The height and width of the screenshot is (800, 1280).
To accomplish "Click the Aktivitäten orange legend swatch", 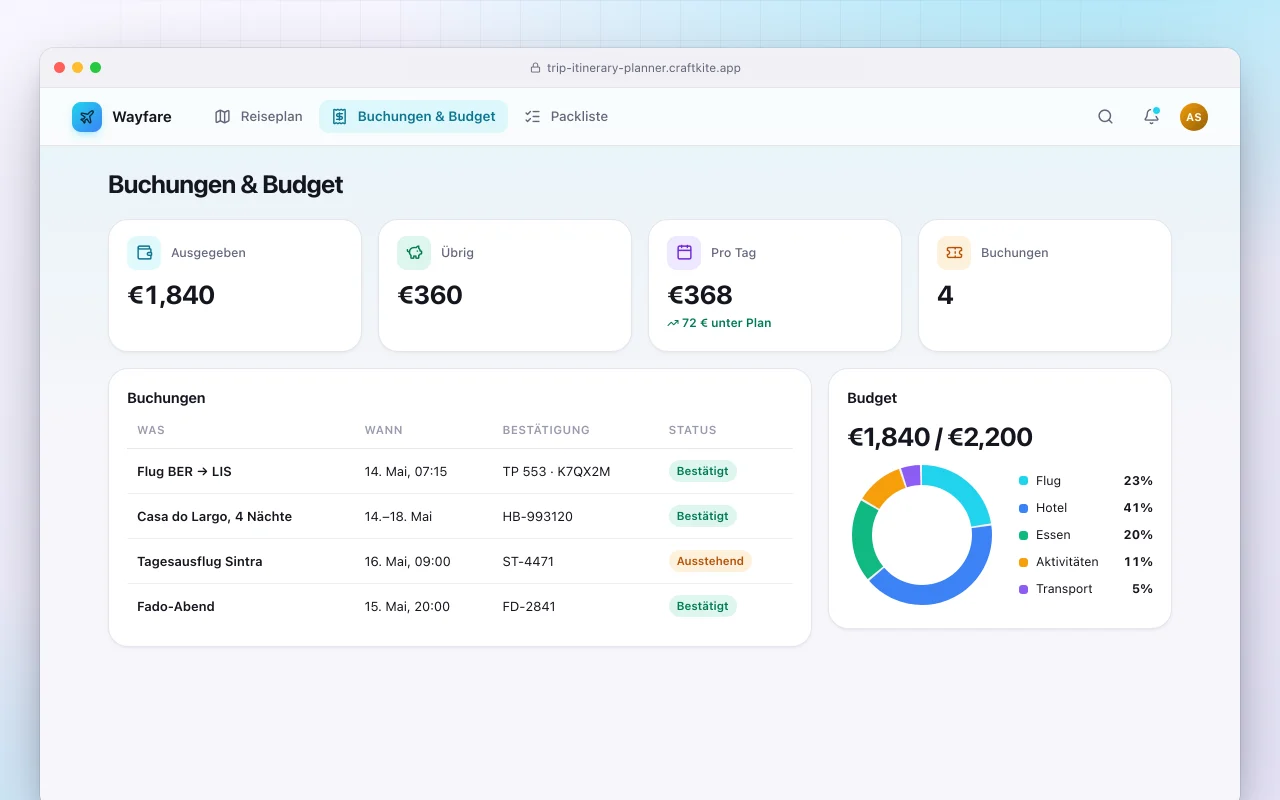I will (1023, 562).
